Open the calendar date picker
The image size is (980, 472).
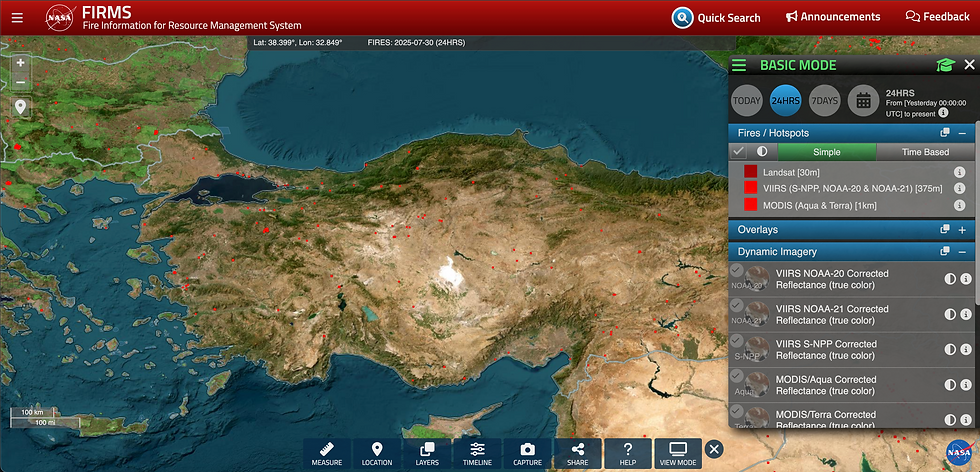tap(863, 101)
